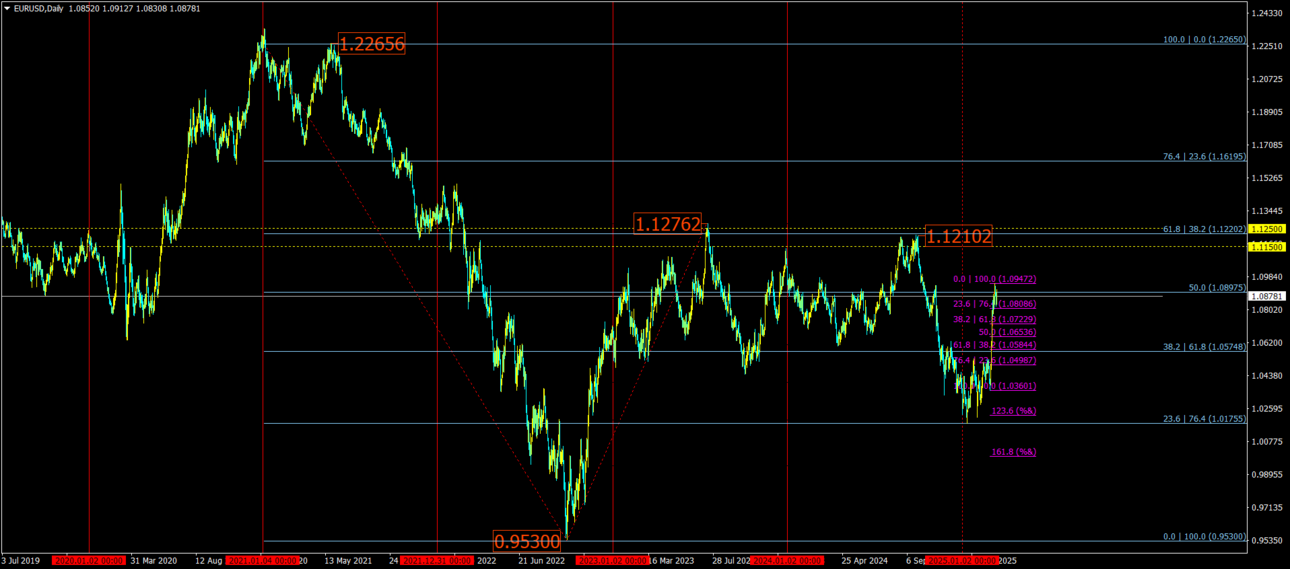This screenshot has height=569, width=1290.
Task: Select the 0.95300 swing low price label
Action: click(x=527, y=541)
